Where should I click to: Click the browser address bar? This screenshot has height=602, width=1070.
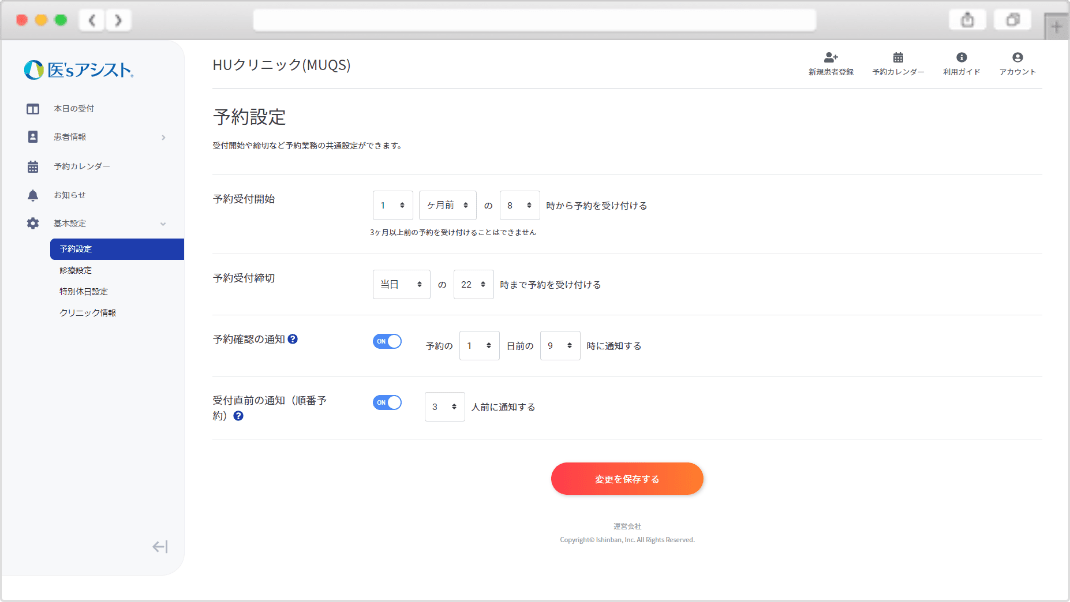534,20
